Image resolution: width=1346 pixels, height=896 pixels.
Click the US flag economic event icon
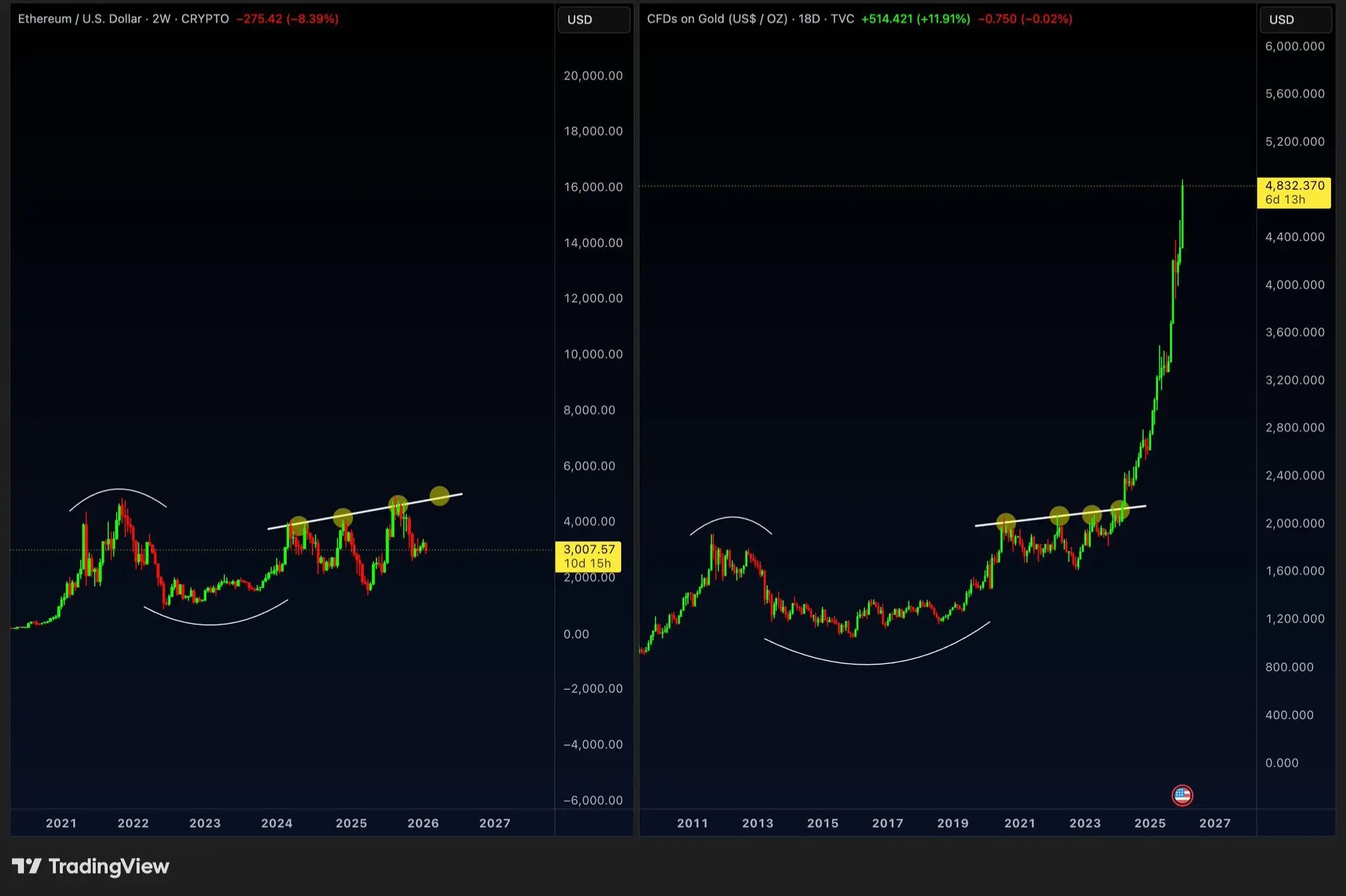coord(1182,795)
